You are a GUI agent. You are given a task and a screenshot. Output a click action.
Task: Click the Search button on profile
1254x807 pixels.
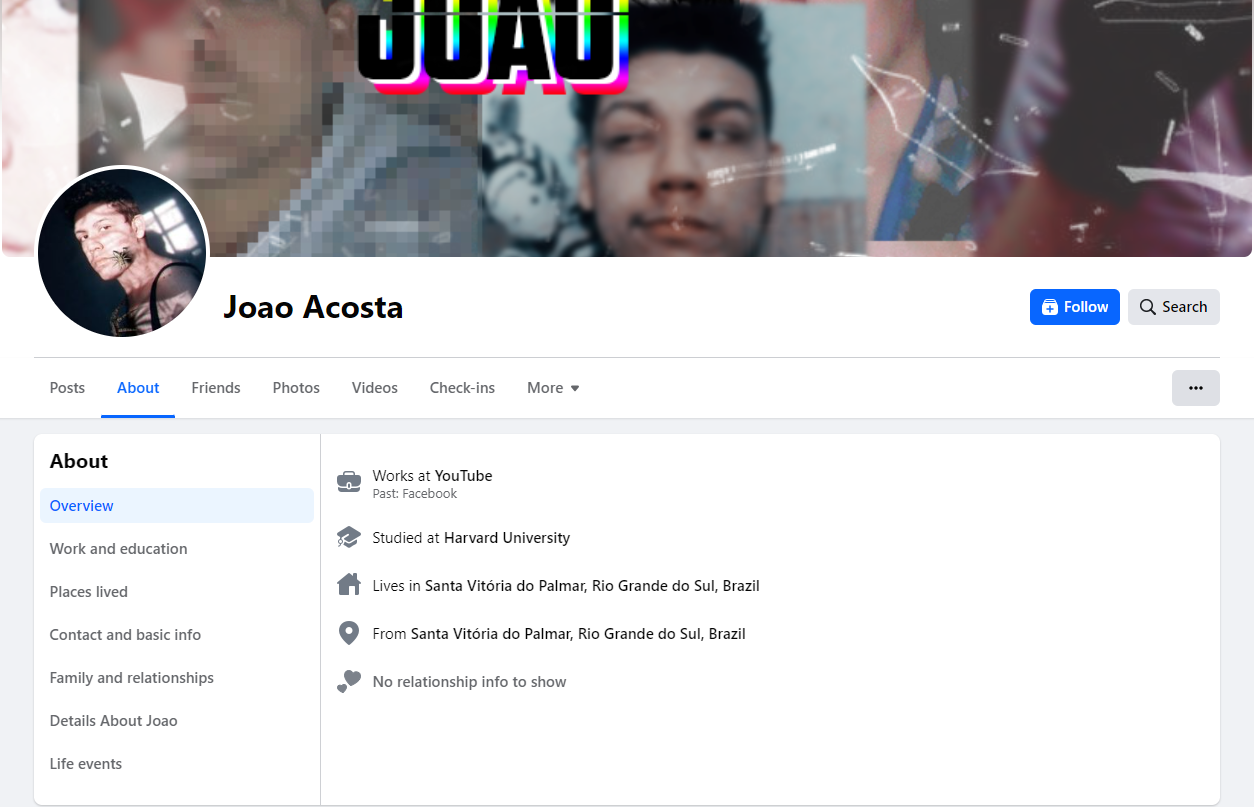1174,307
